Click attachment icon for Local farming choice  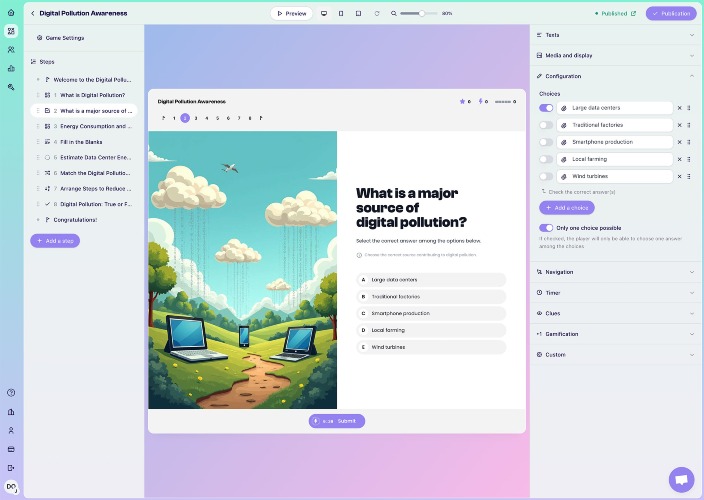click(564, 159)
